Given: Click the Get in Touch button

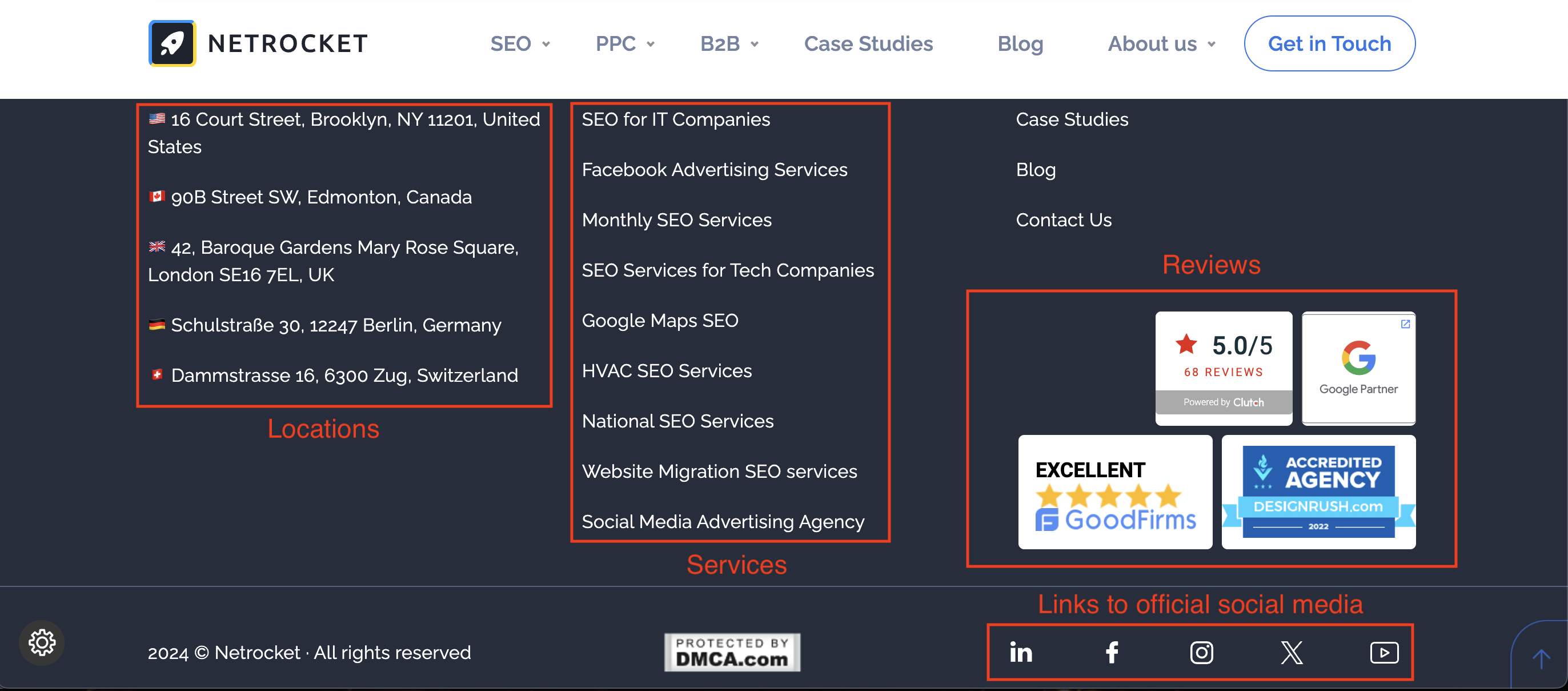Looking at the screenshot, I should point(1329,44).
